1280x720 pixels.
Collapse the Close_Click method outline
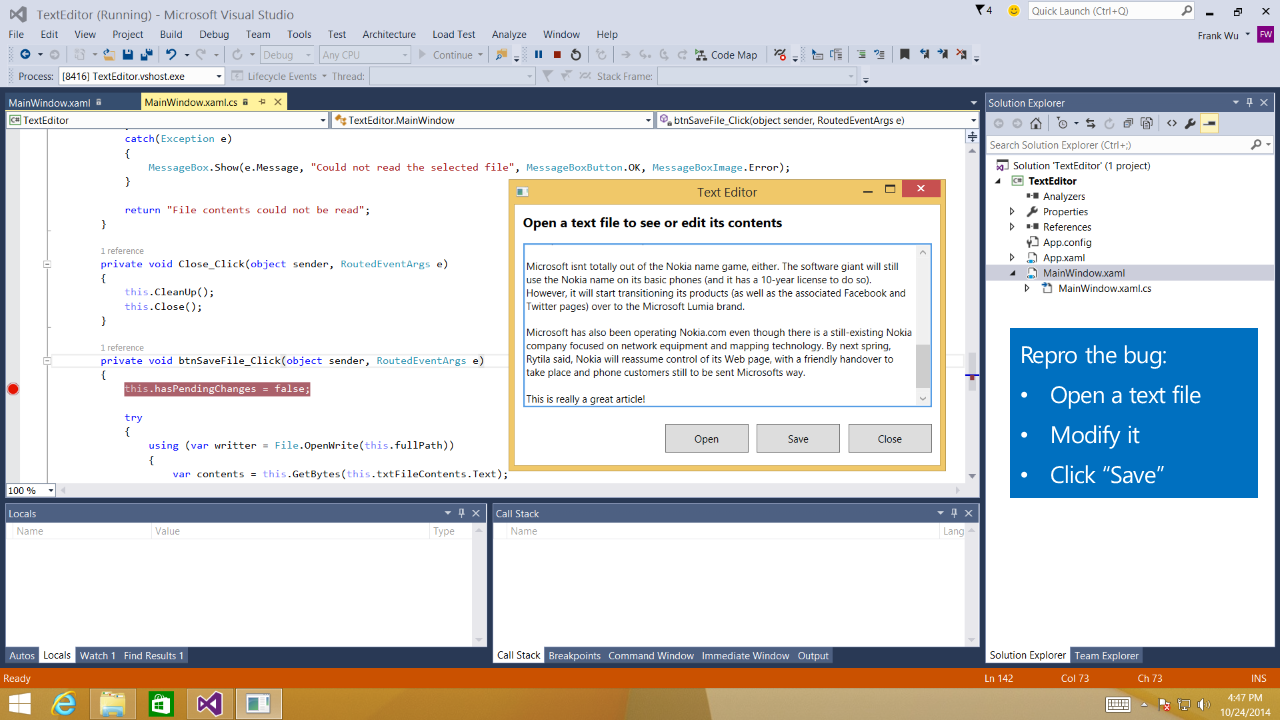[46, 264]
